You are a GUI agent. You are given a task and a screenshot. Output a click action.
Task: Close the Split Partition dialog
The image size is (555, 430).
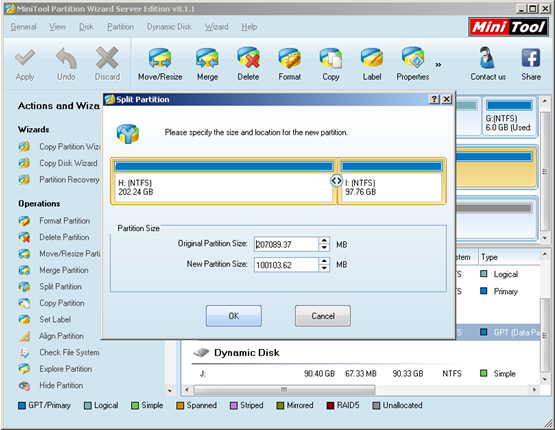(447, 99)
